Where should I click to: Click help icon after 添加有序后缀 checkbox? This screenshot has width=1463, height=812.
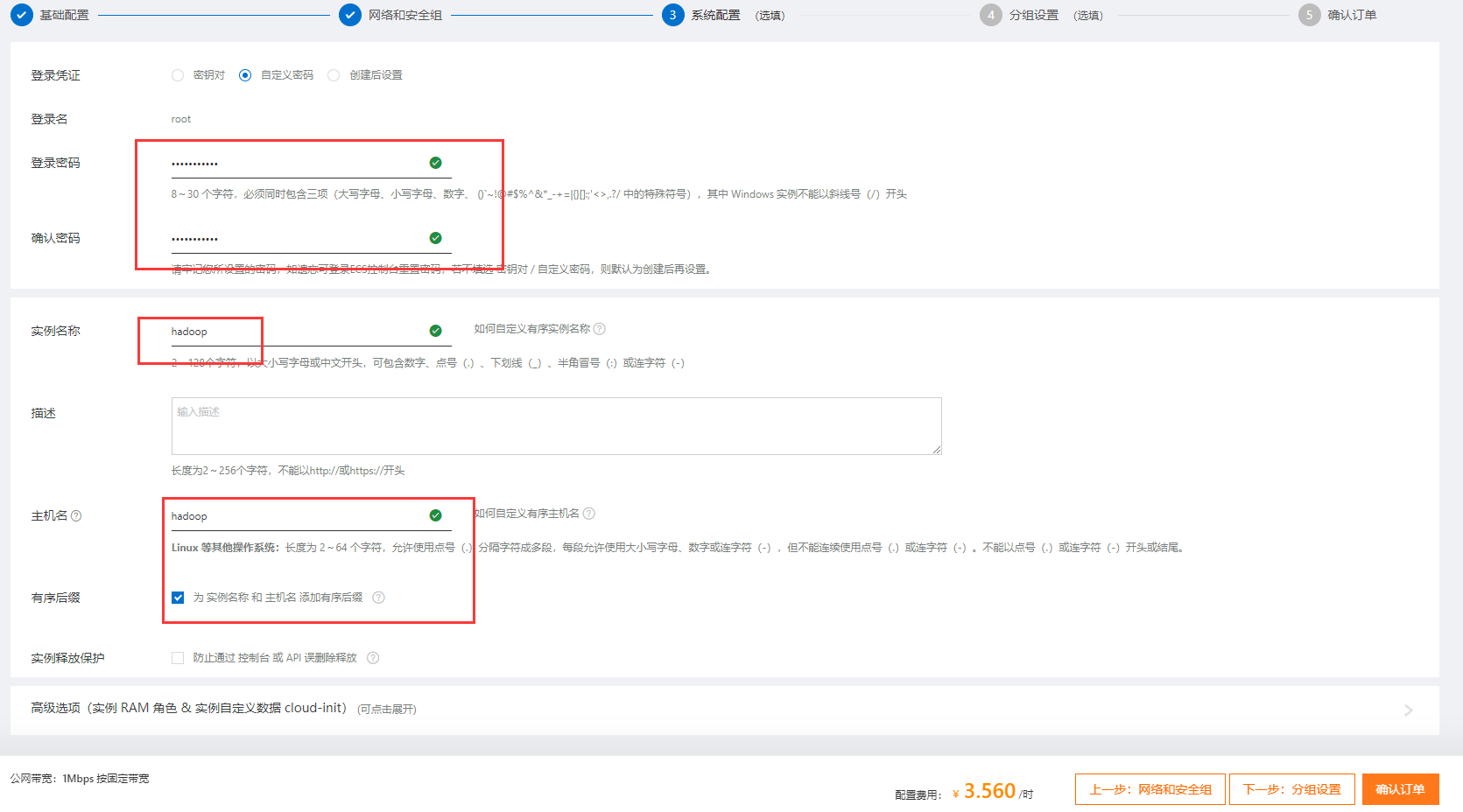pyautogui.click(x=378, y=598)
